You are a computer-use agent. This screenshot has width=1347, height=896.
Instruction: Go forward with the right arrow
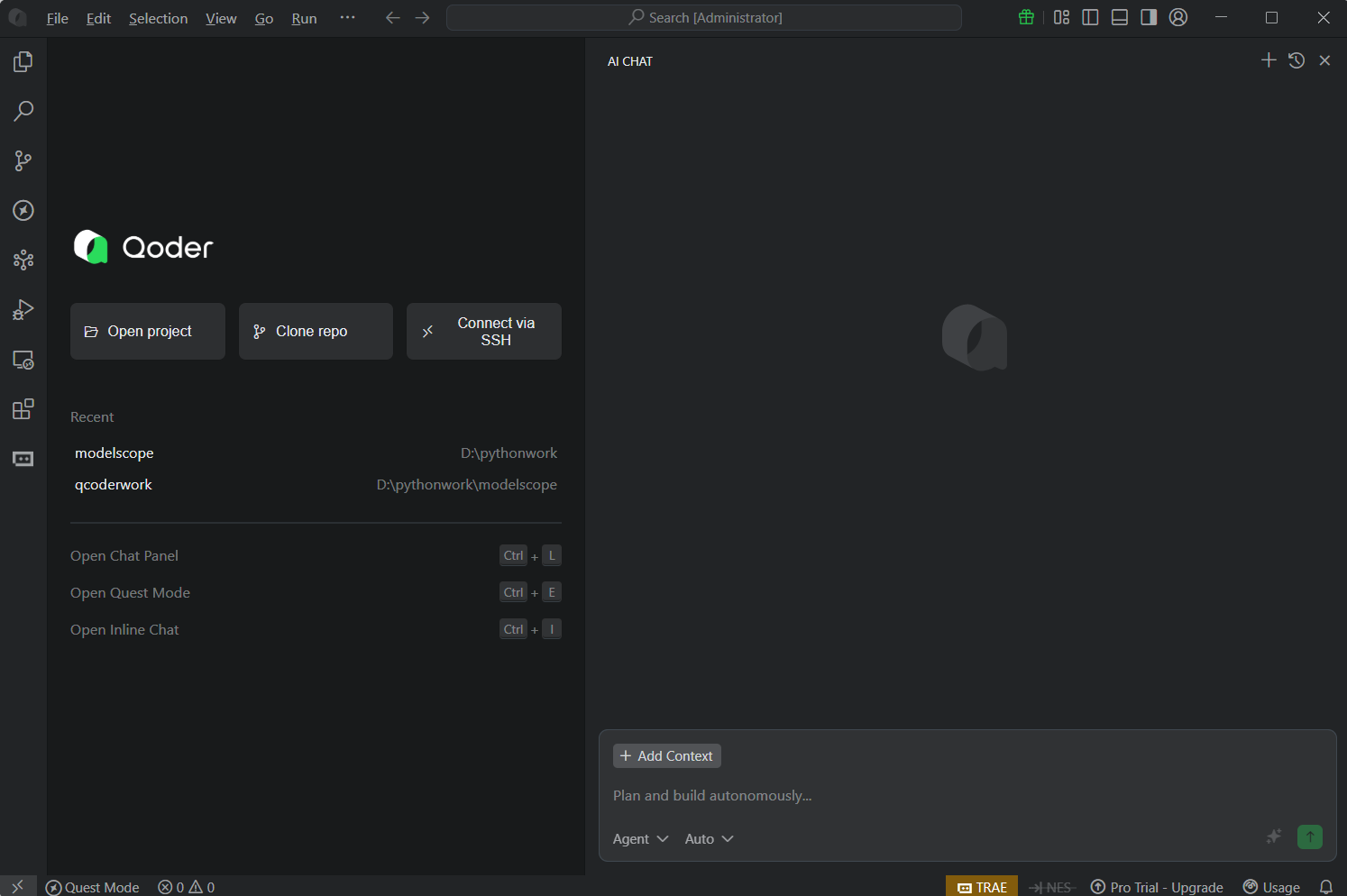click(422, 17)
